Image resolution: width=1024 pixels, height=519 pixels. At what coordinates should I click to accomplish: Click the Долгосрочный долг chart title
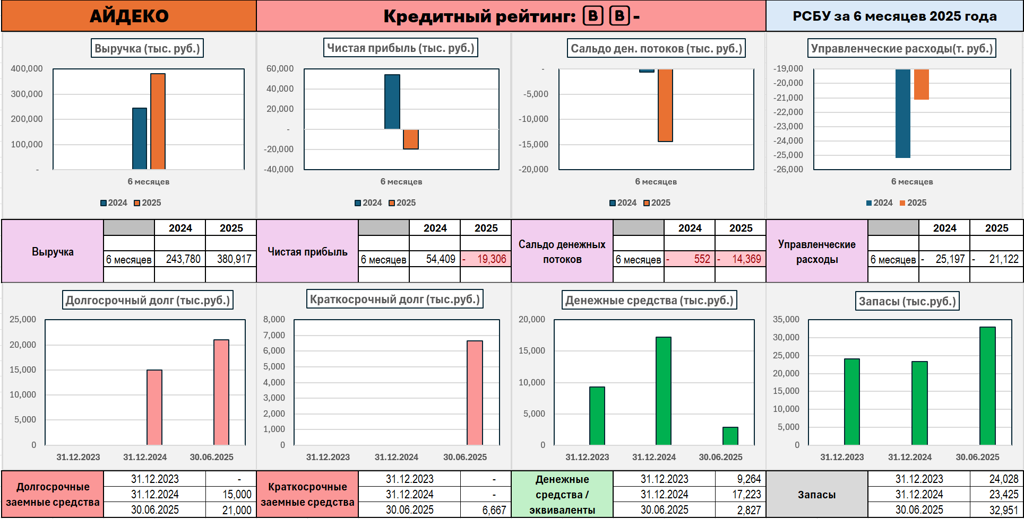click(x=148, y=299)
